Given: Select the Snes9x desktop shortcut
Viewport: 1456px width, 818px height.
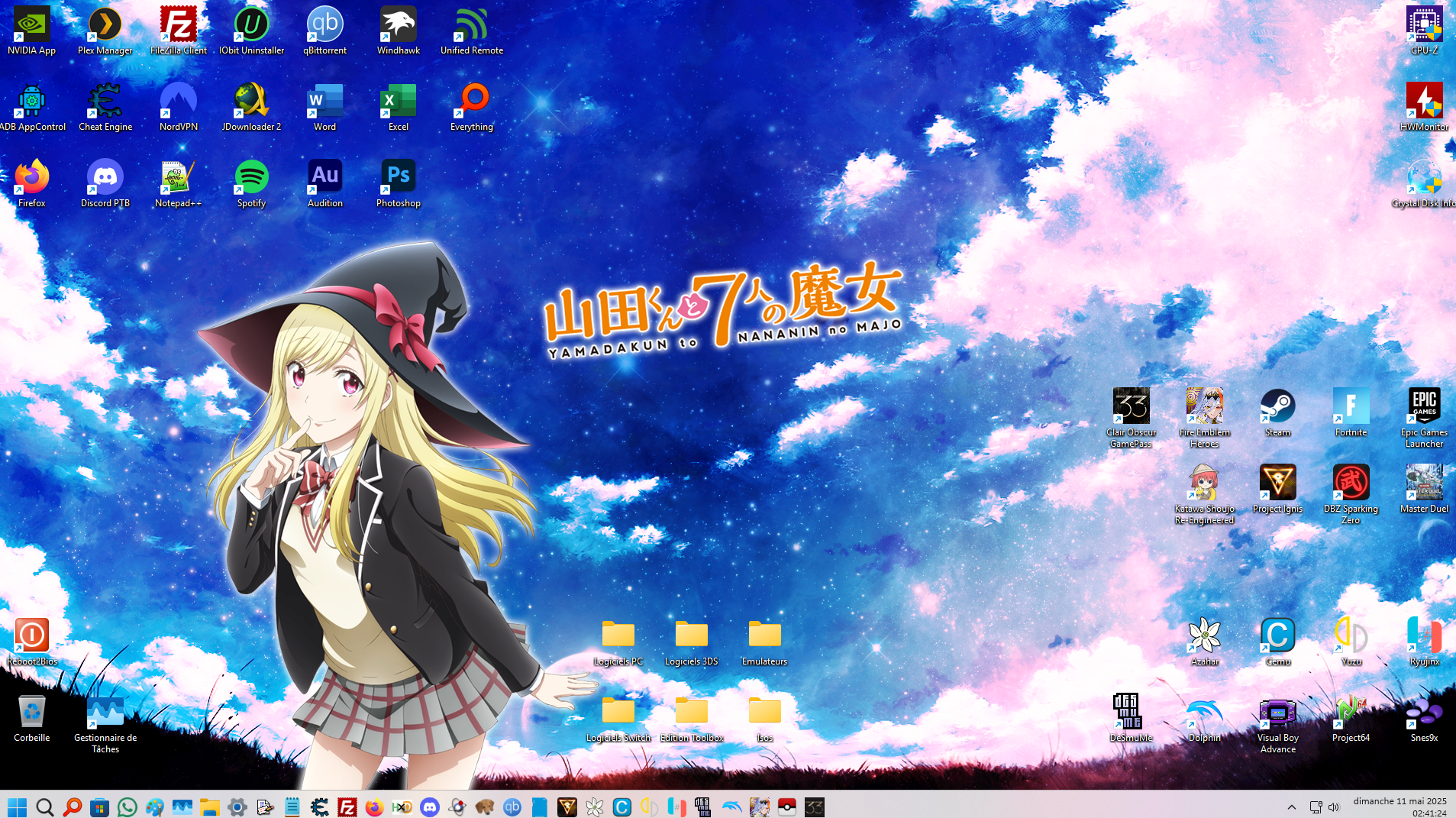Looking at the screenshot, I should coord(1425,718).
